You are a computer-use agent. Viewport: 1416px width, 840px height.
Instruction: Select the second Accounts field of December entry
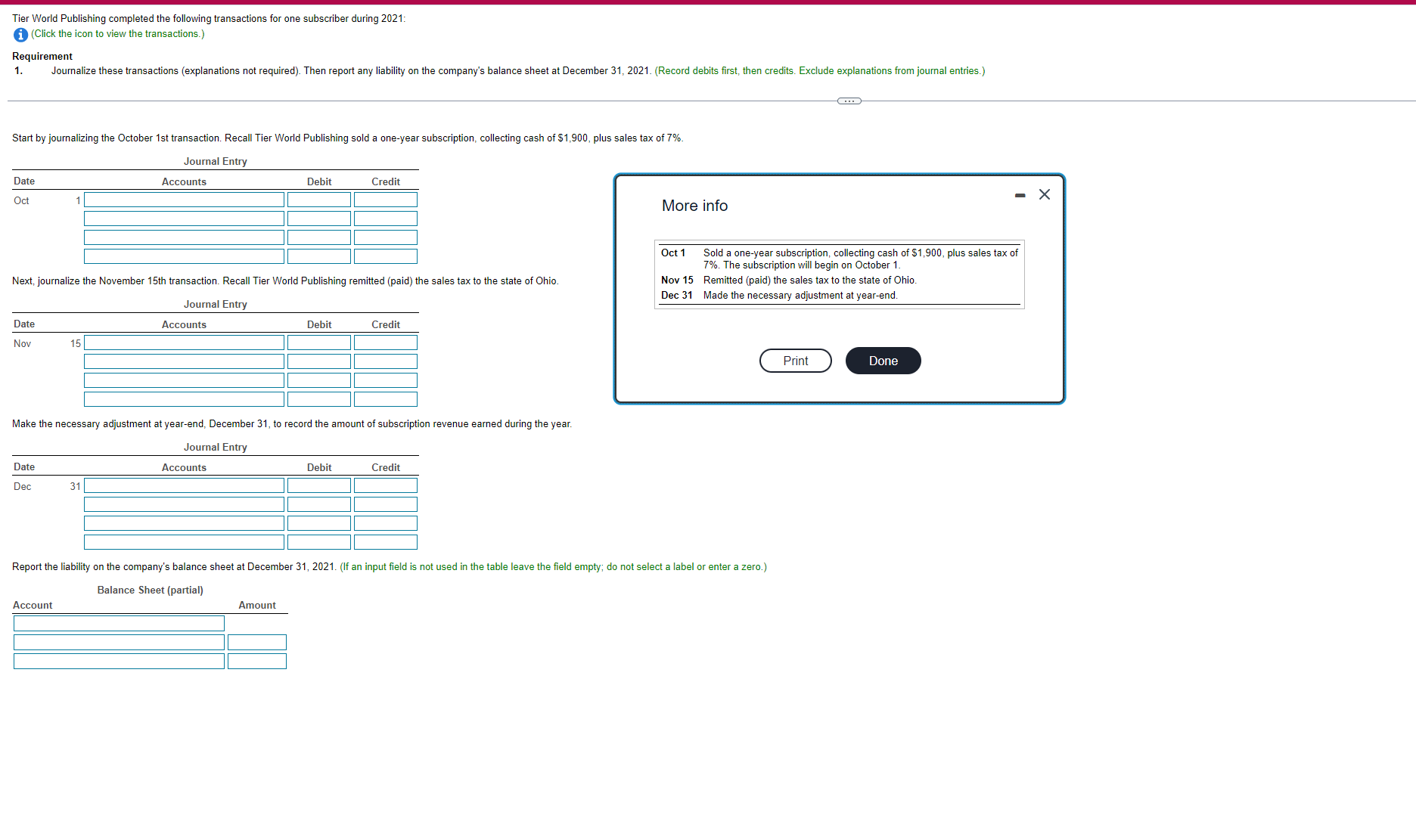(x=184, y=504)
